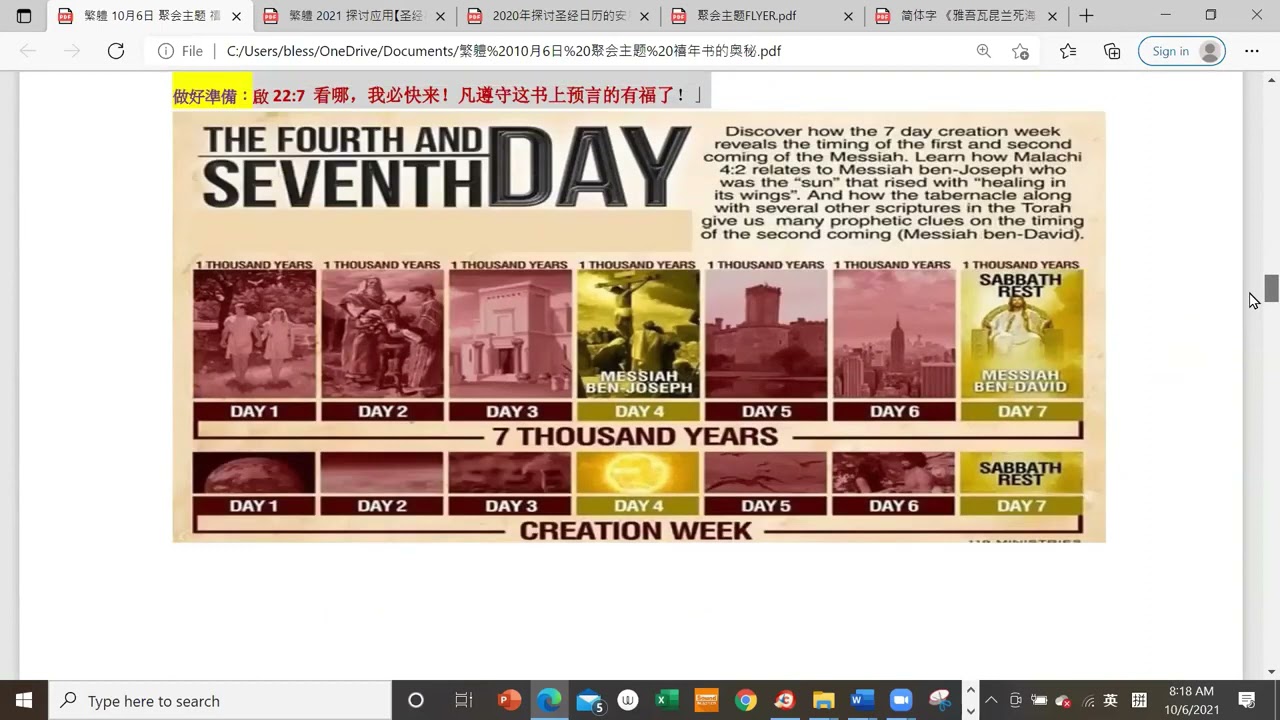Click Meet Now tray icon
The width and height of the screenshot is (1280, 720).
(x=1016, y=700)
